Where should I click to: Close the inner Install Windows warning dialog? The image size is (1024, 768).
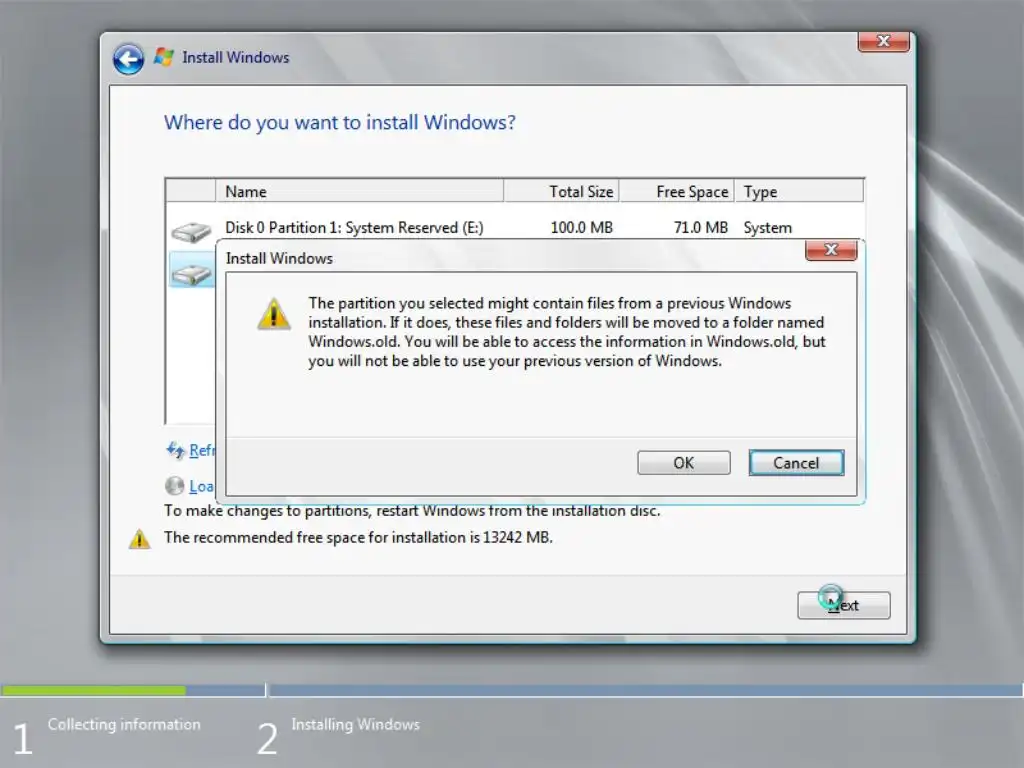point(831,249)
